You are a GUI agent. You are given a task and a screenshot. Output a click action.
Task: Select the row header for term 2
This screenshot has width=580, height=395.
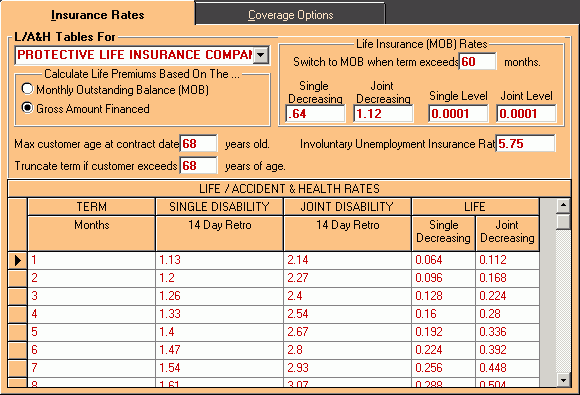(17, 278)
